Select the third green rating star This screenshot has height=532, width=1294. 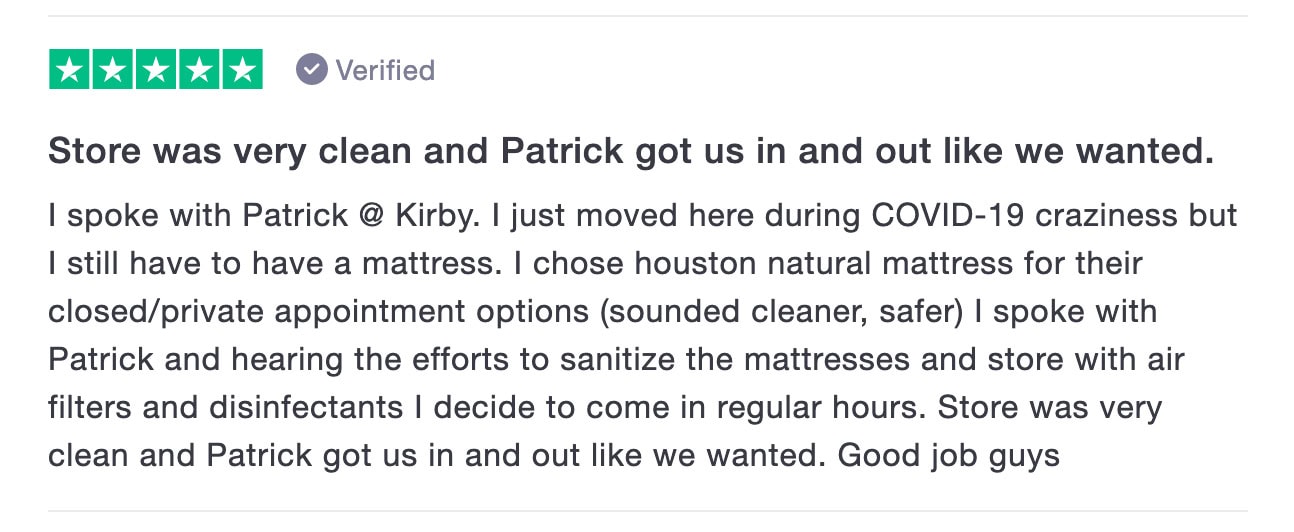[x=156, y=69]
